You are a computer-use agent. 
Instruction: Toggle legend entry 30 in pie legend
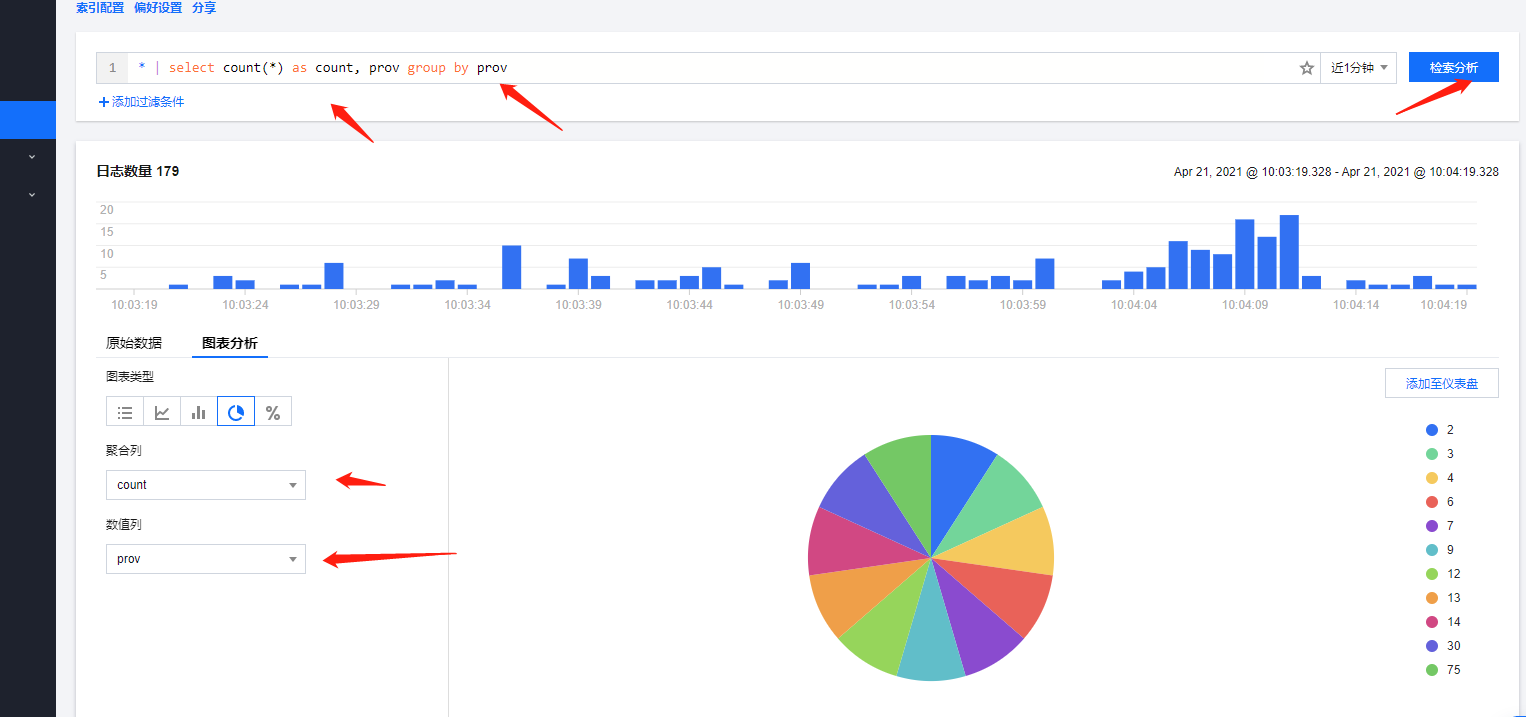(x=1443, y=646)
